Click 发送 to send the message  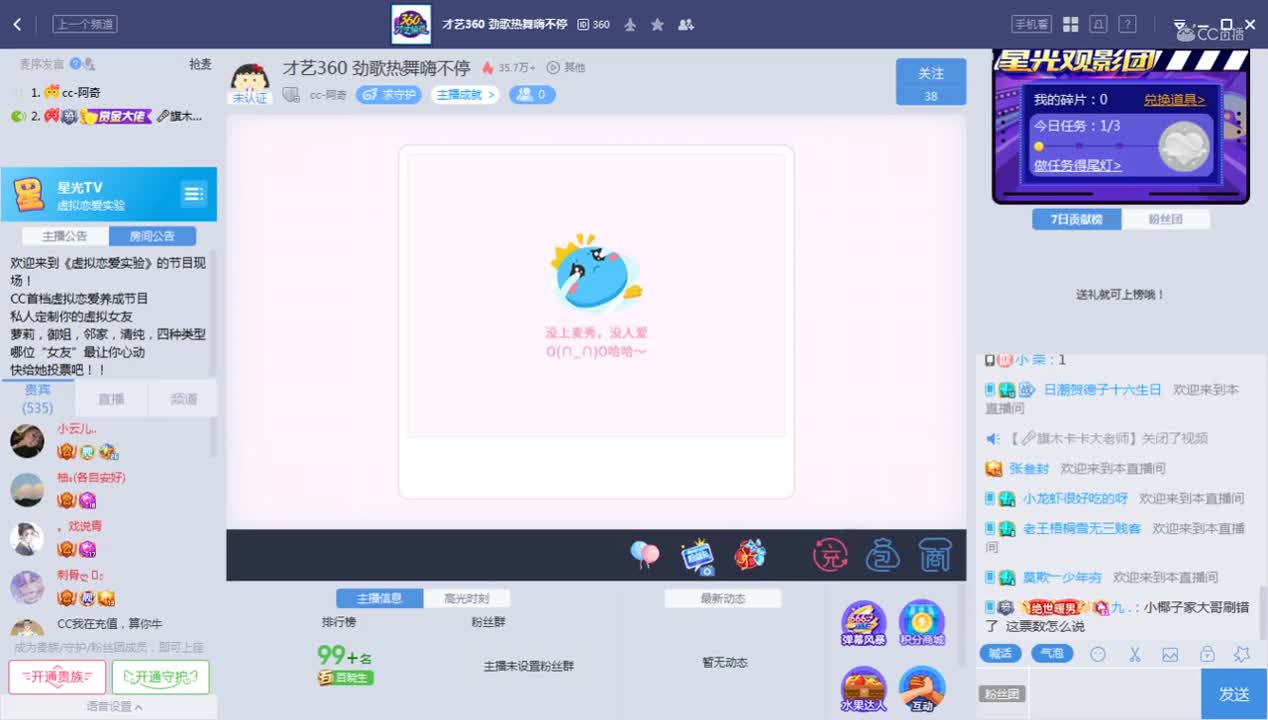click(x=1234, y=694)
